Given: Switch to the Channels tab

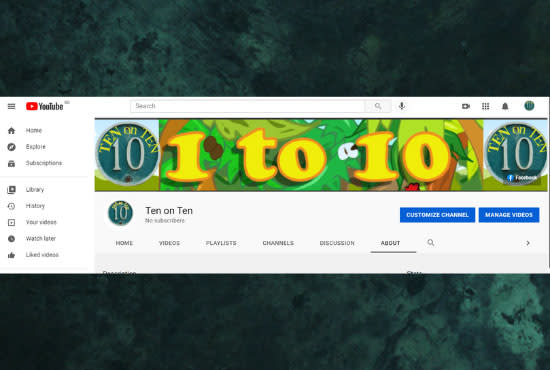Looking at the screenshot, I should (278, 243).
